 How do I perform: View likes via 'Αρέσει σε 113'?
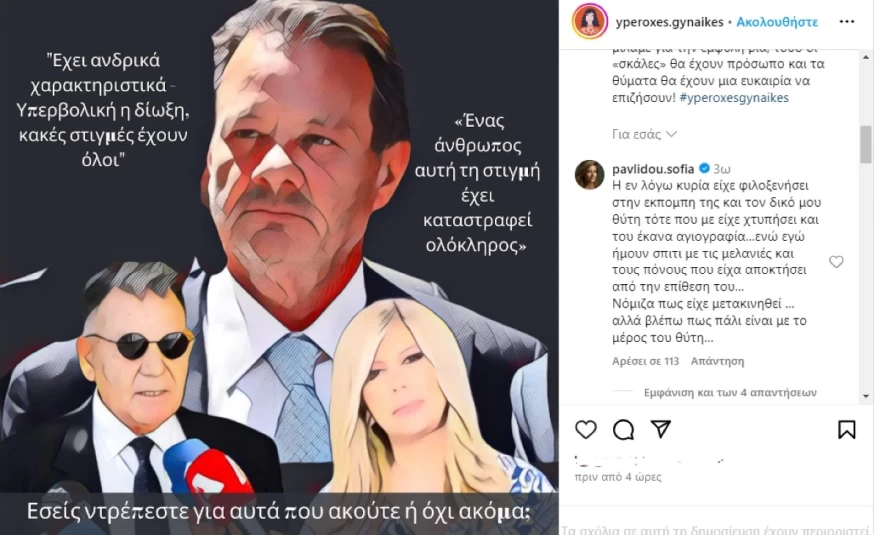[645, 361]
